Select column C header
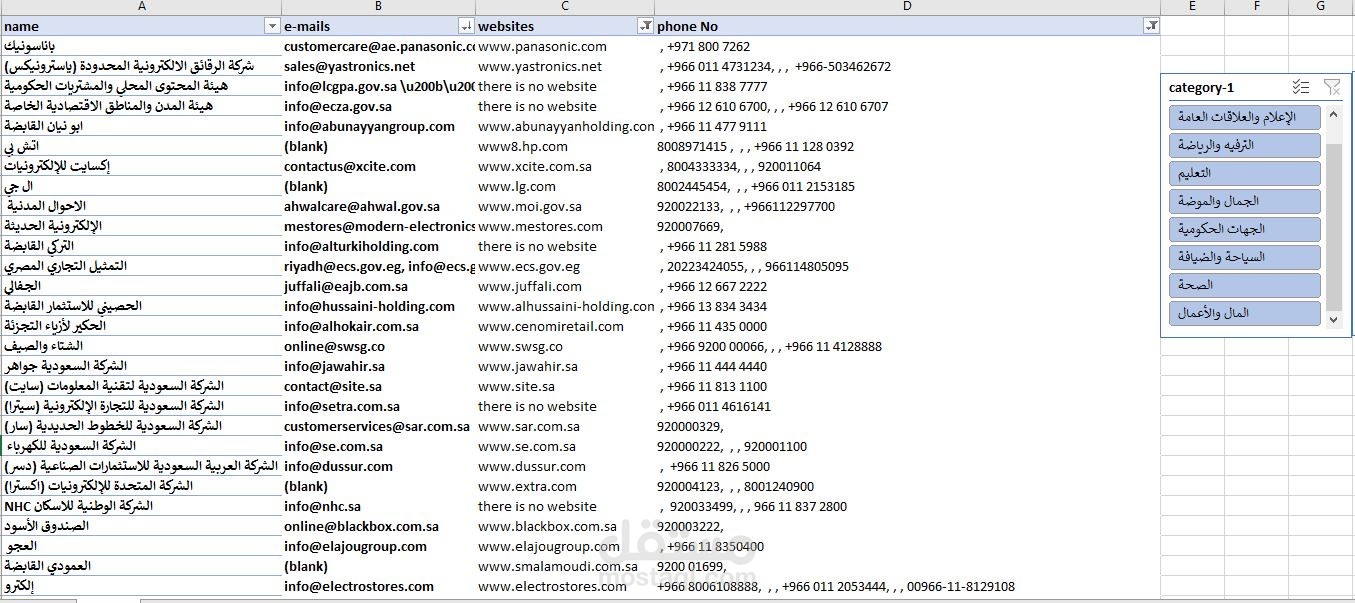The height and width of the screenshot is (603, 1355). pyautogui.click(x=565, y=7)
